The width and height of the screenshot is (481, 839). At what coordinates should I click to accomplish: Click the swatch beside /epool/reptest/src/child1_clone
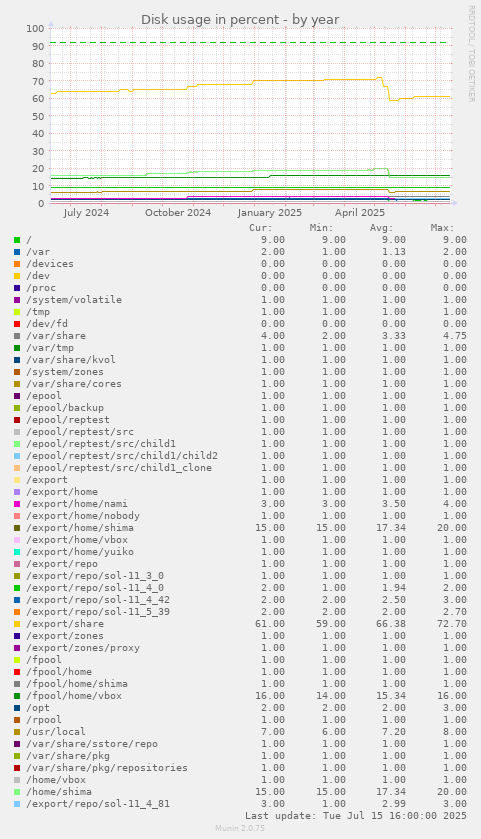17,468
